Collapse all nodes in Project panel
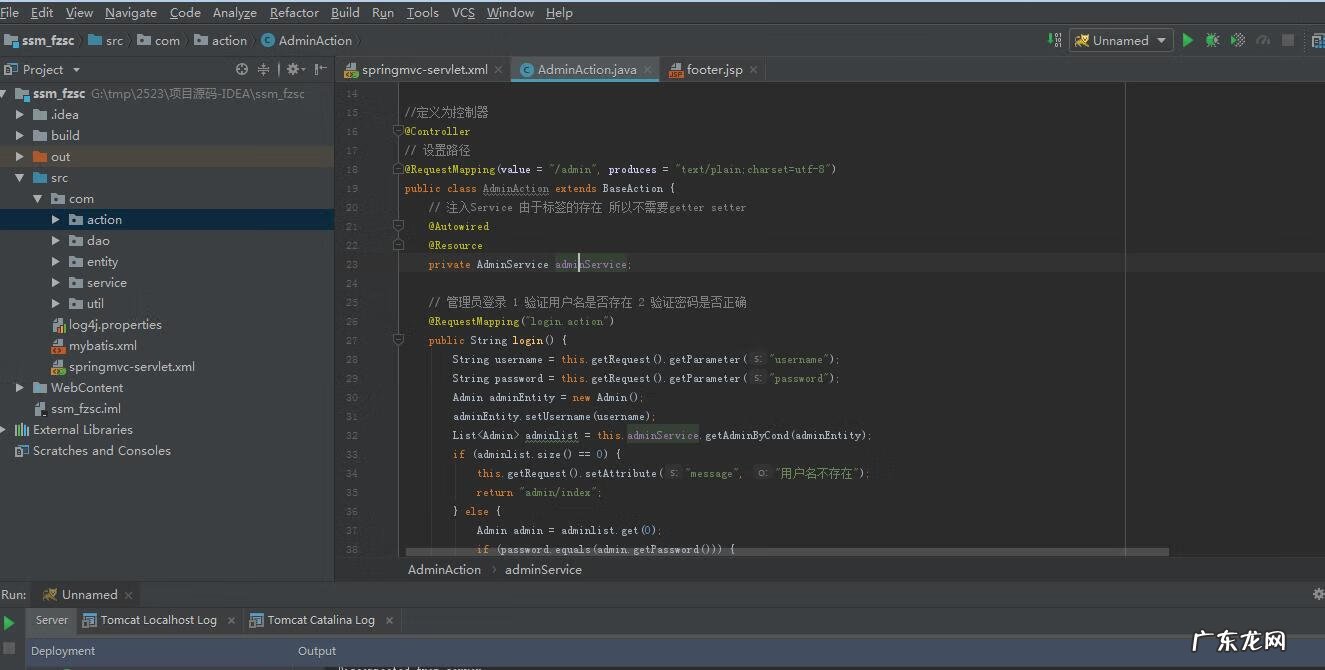 264,69
